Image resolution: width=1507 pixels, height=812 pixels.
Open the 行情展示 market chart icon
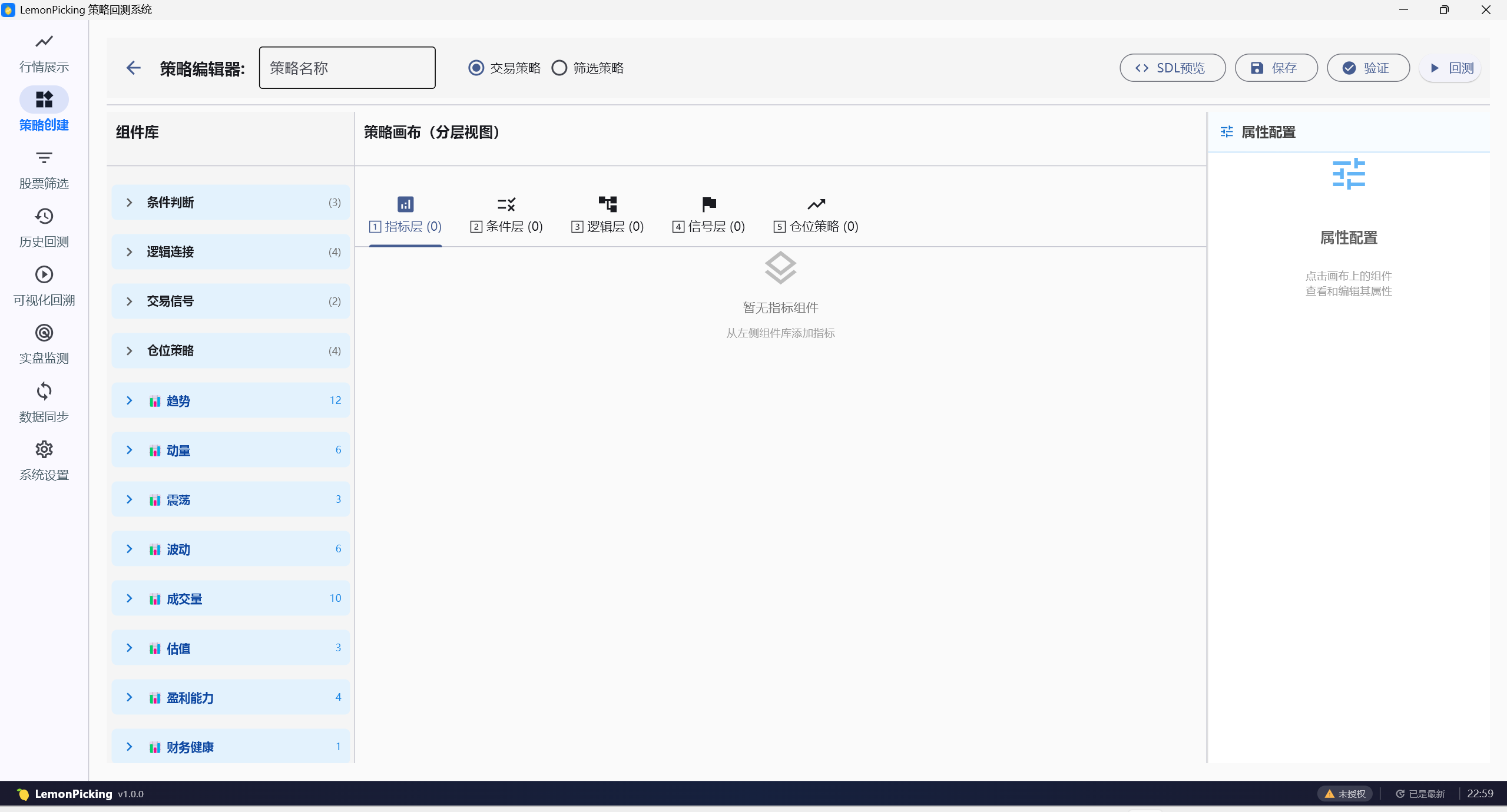pyautogui.click(x=44, y=42)
